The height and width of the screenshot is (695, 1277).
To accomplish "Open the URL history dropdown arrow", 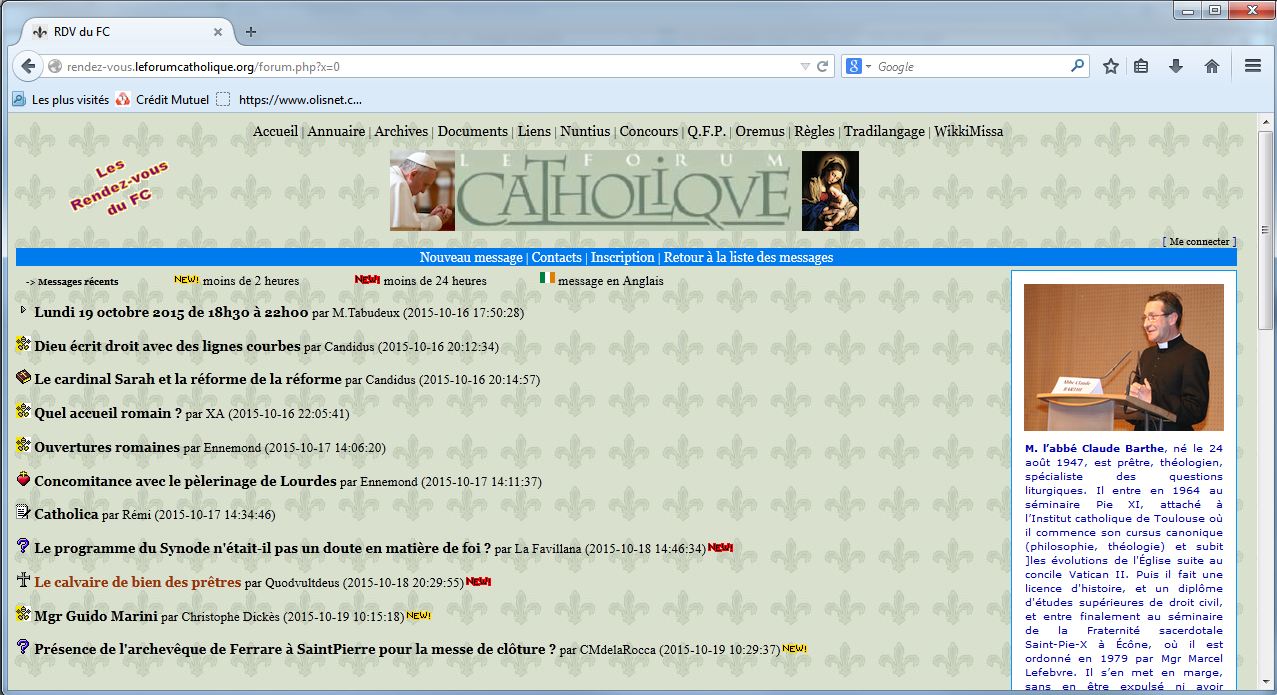I will (x=805, y=67).
